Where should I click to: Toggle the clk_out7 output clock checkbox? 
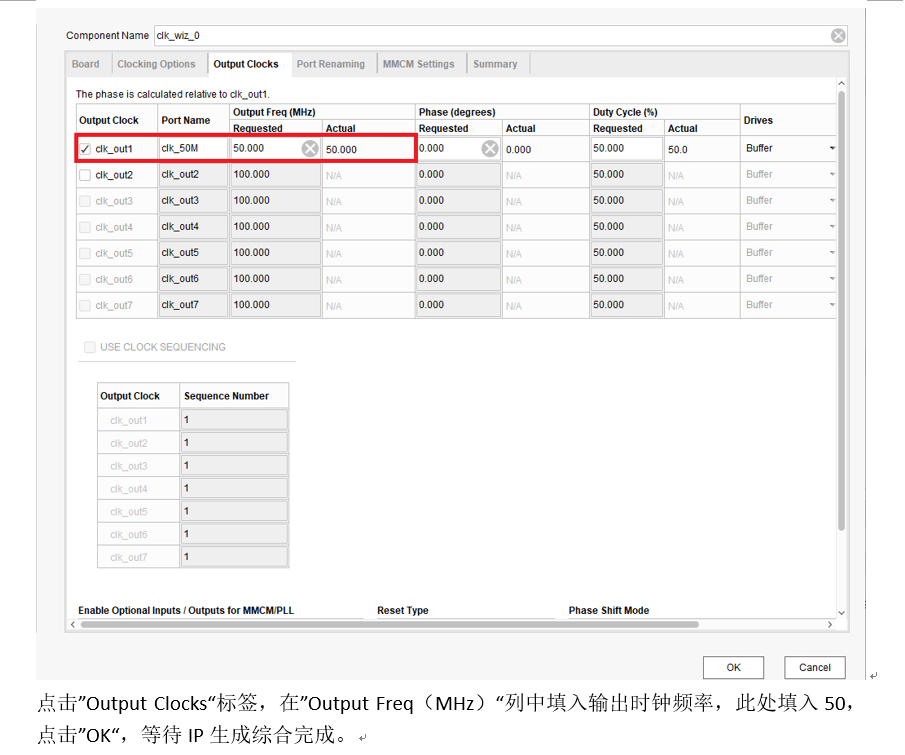pyautogui.click(x=85, y=305)
